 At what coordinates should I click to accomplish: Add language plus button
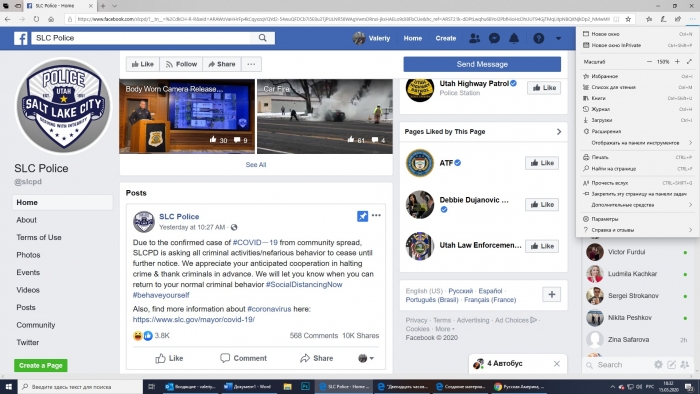tap(552, 294)
